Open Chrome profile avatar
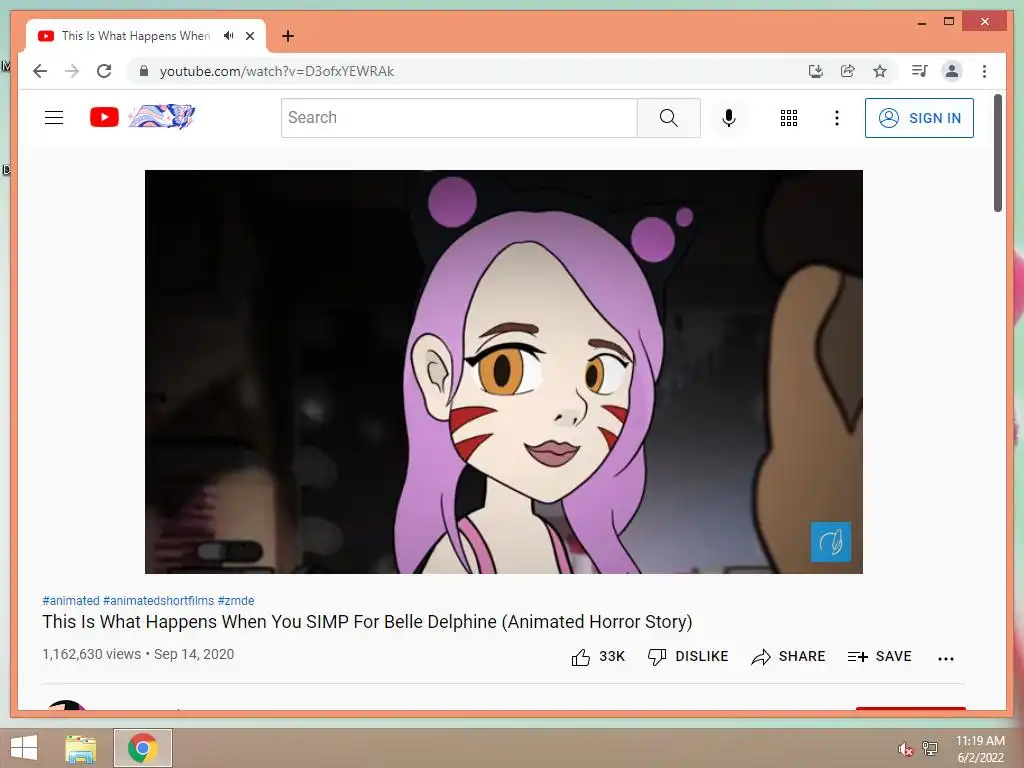Screen dimensions: 1024x768 (x=952, y=71)
